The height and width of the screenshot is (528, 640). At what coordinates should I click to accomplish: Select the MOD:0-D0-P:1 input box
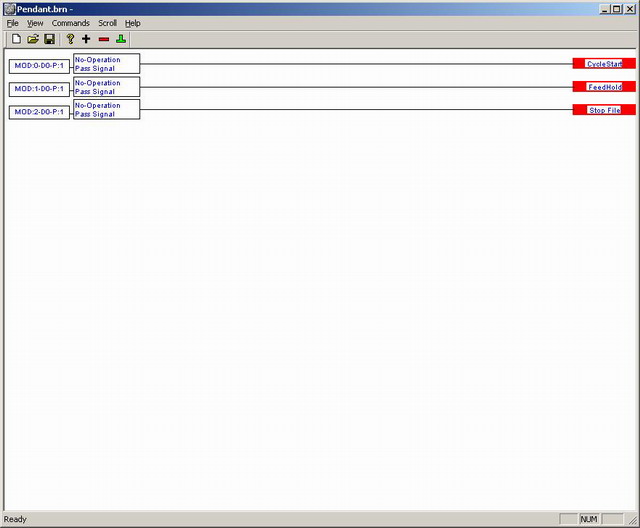pos(39,66)
